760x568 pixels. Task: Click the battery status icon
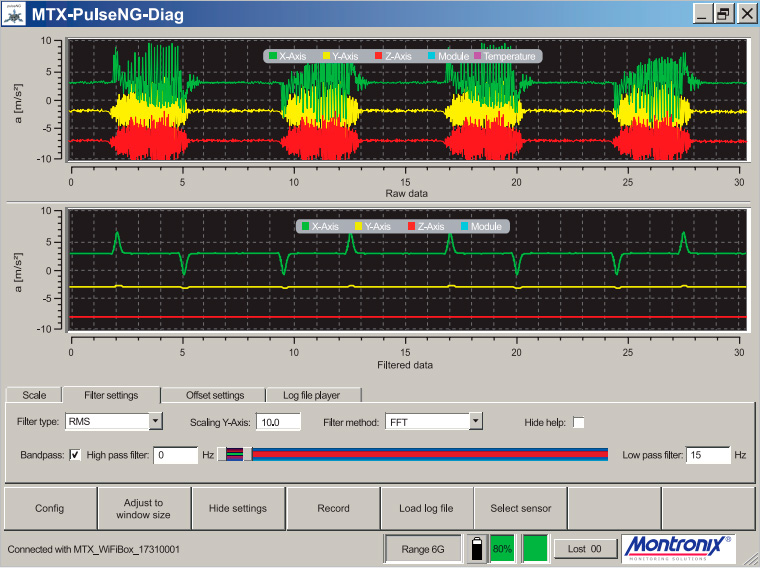(x=477, y=548)
